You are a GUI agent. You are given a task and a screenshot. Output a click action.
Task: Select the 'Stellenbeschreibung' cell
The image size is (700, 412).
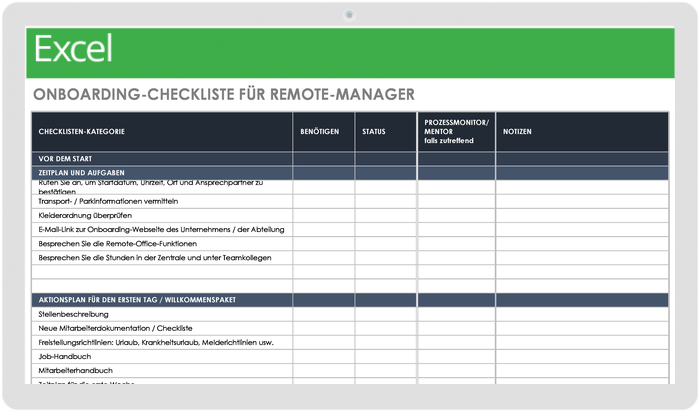[x=162, y=314]
